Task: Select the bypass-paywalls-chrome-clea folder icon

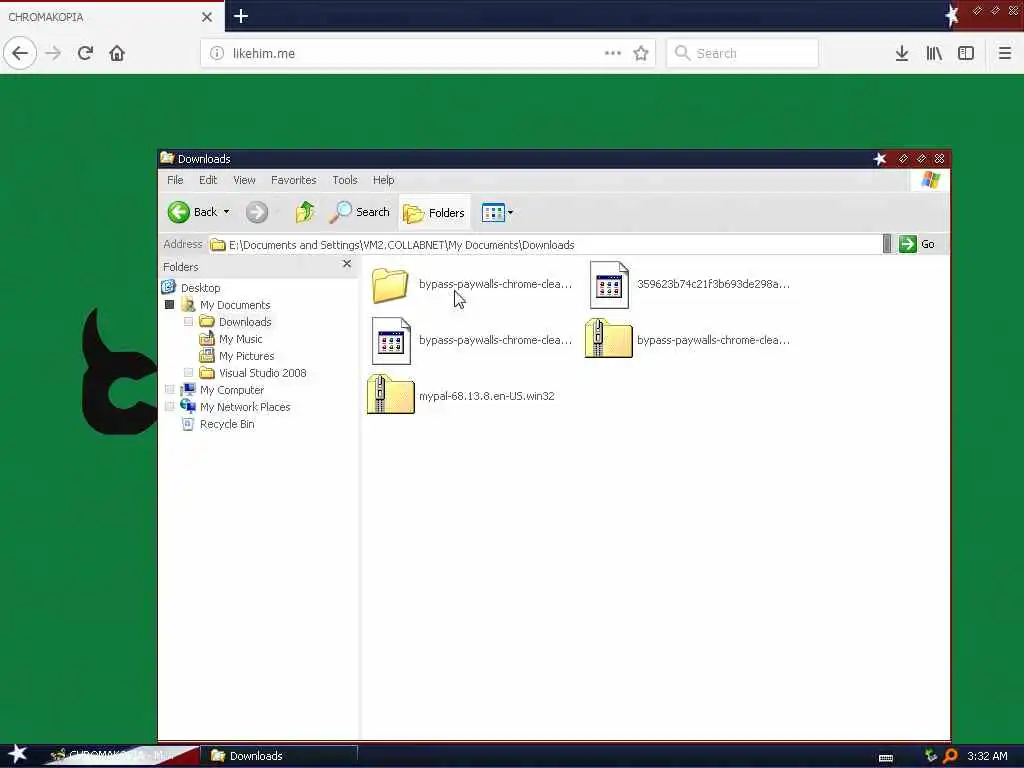Action: click(390, 285)
